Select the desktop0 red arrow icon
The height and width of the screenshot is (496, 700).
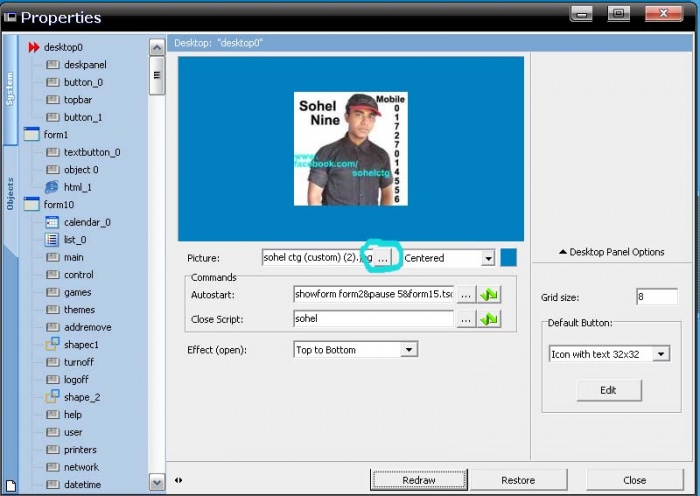click(x=33, y=47)
